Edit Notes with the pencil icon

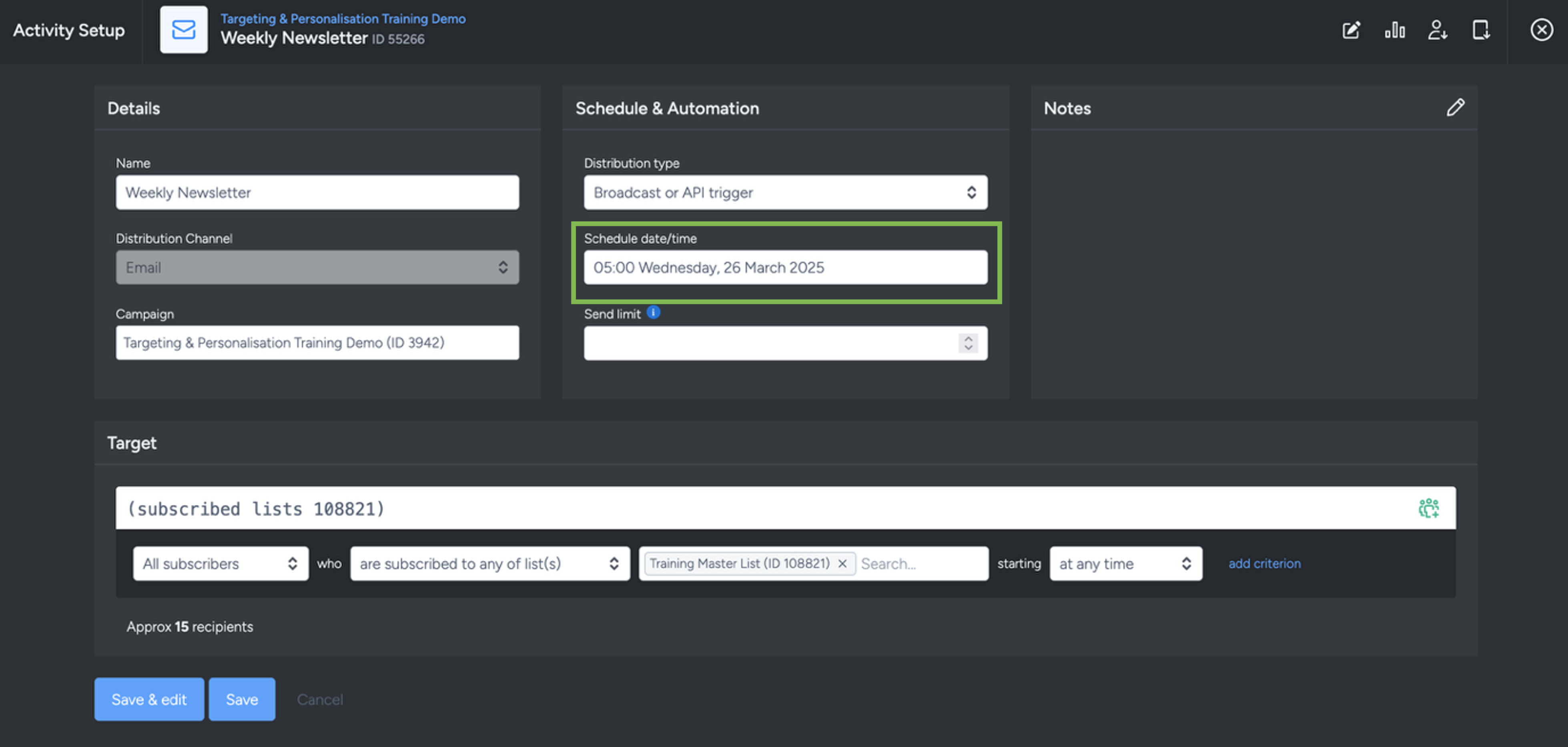[1456, 108]
